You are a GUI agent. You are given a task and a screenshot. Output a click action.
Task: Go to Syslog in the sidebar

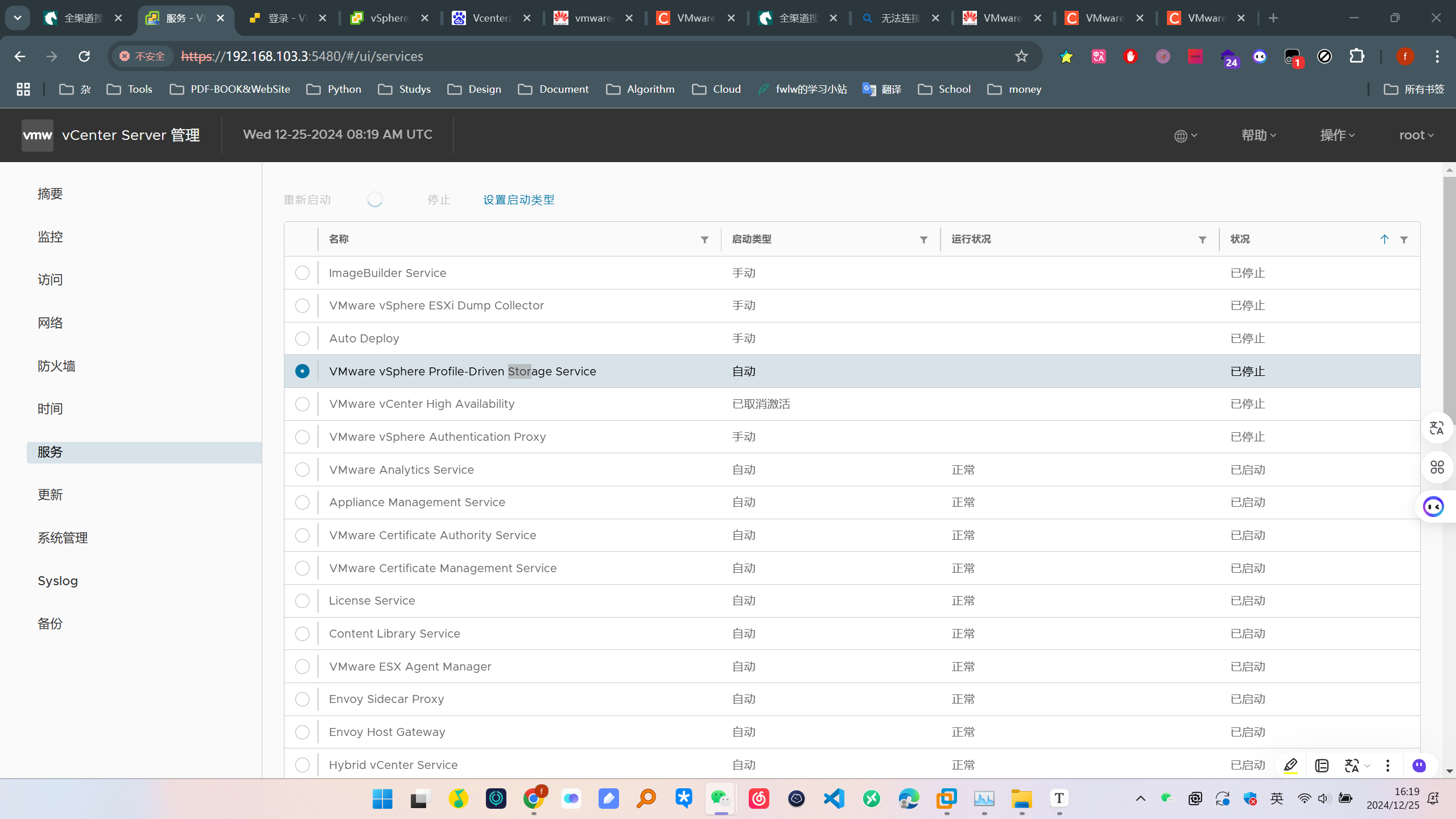click(57, 581)
